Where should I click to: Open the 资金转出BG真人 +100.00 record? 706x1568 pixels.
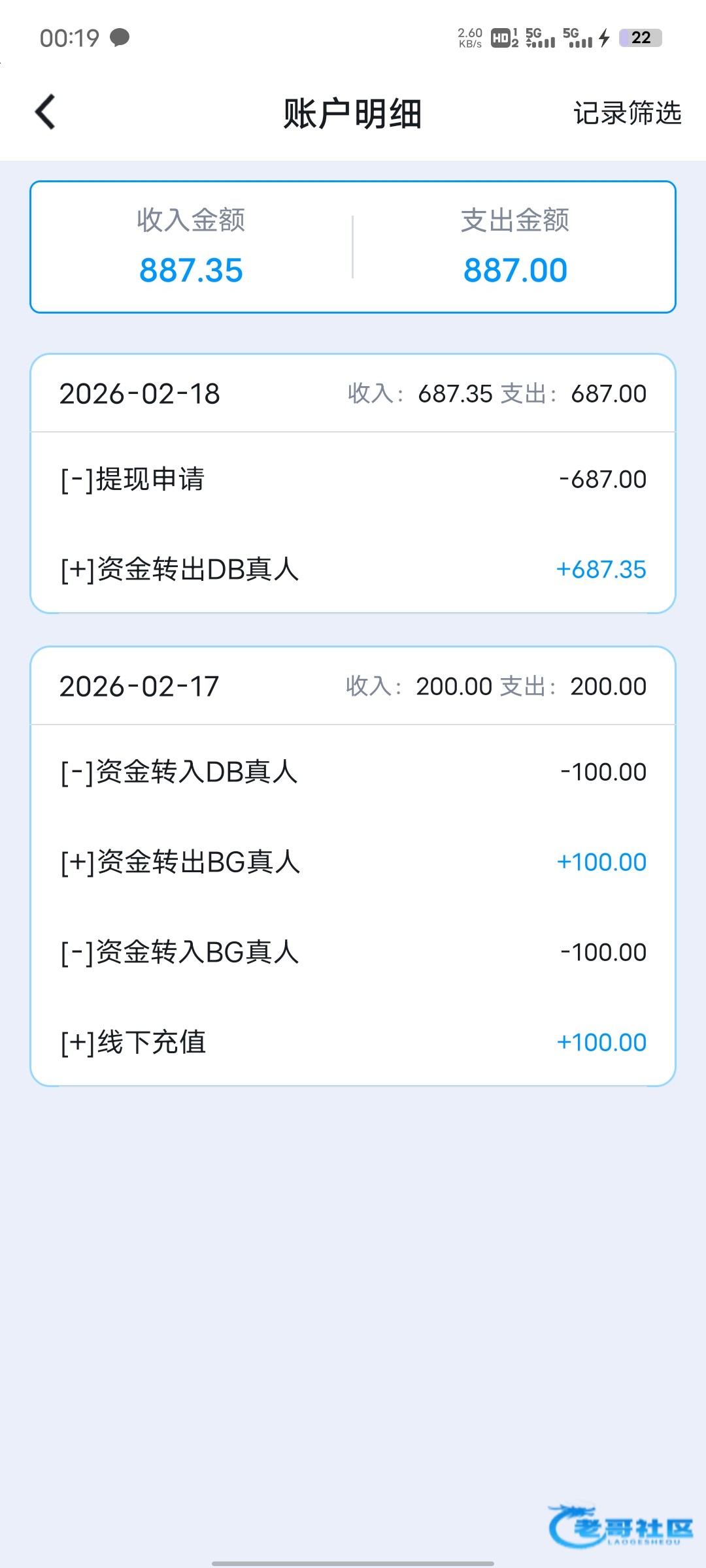click(x=353, y=862)
